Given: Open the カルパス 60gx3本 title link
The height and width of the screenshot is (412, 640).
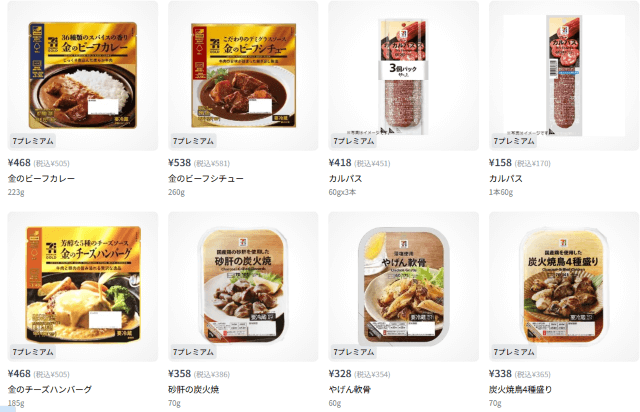Looking at the screenshot, I should pos(345,178).
